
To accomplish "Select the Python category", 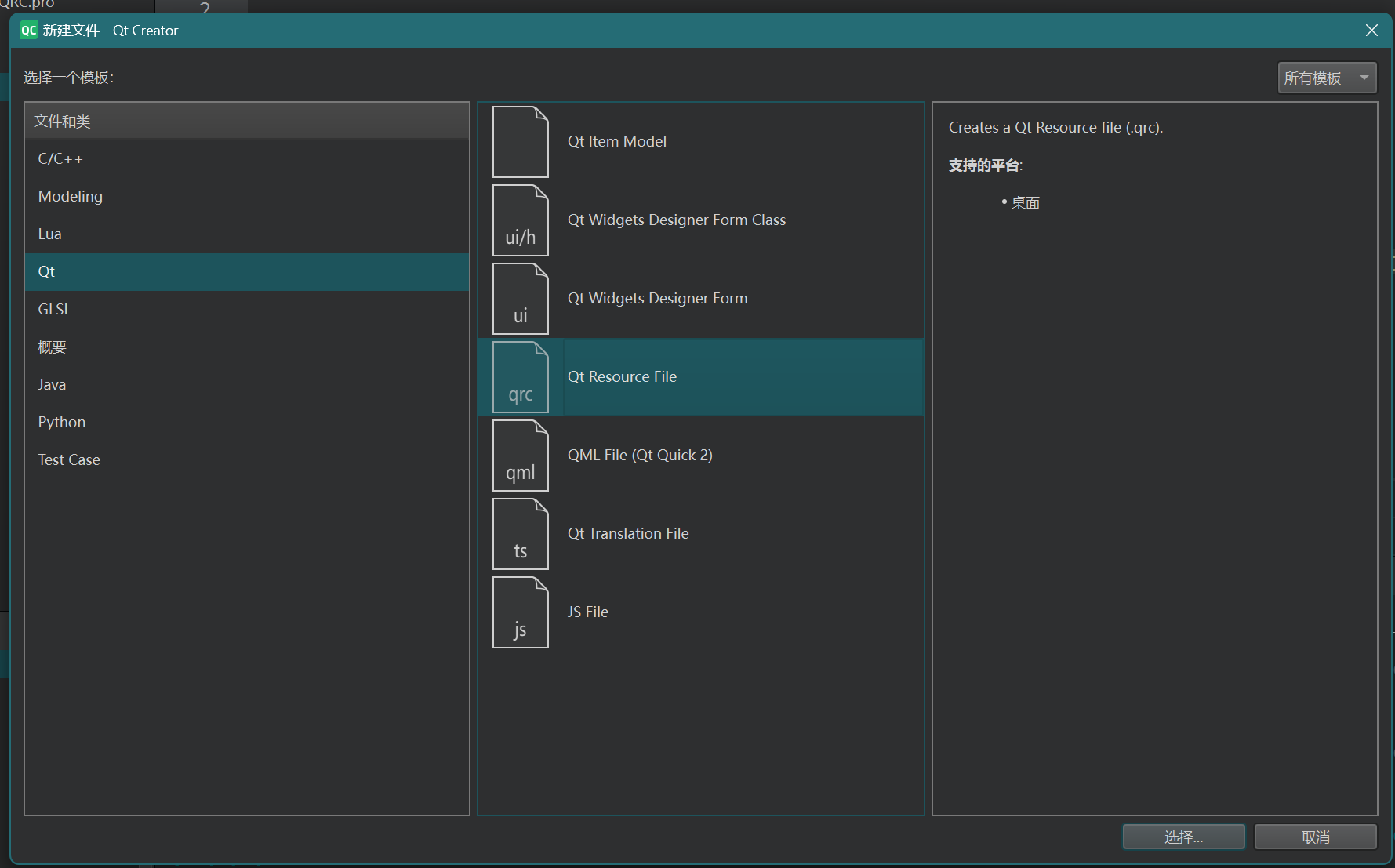I will click(247, 423).
